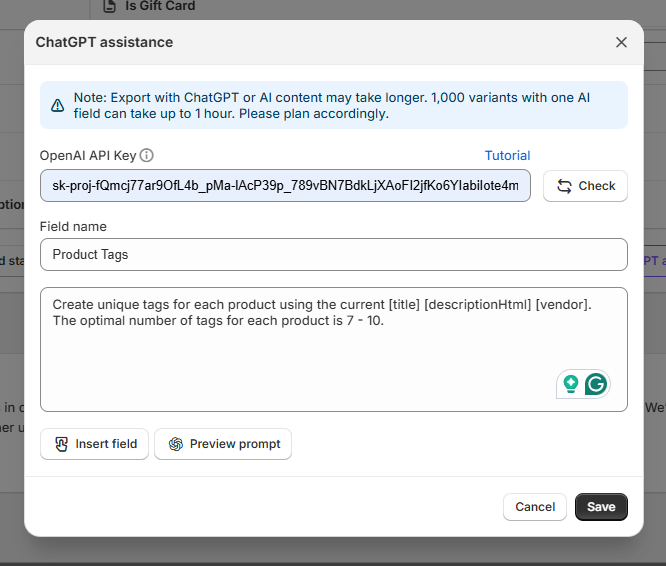This screenshot has width=666, height=566.
Task: Click inside the prompt text area
Action: pyautogui.click(x=333, y=349)
